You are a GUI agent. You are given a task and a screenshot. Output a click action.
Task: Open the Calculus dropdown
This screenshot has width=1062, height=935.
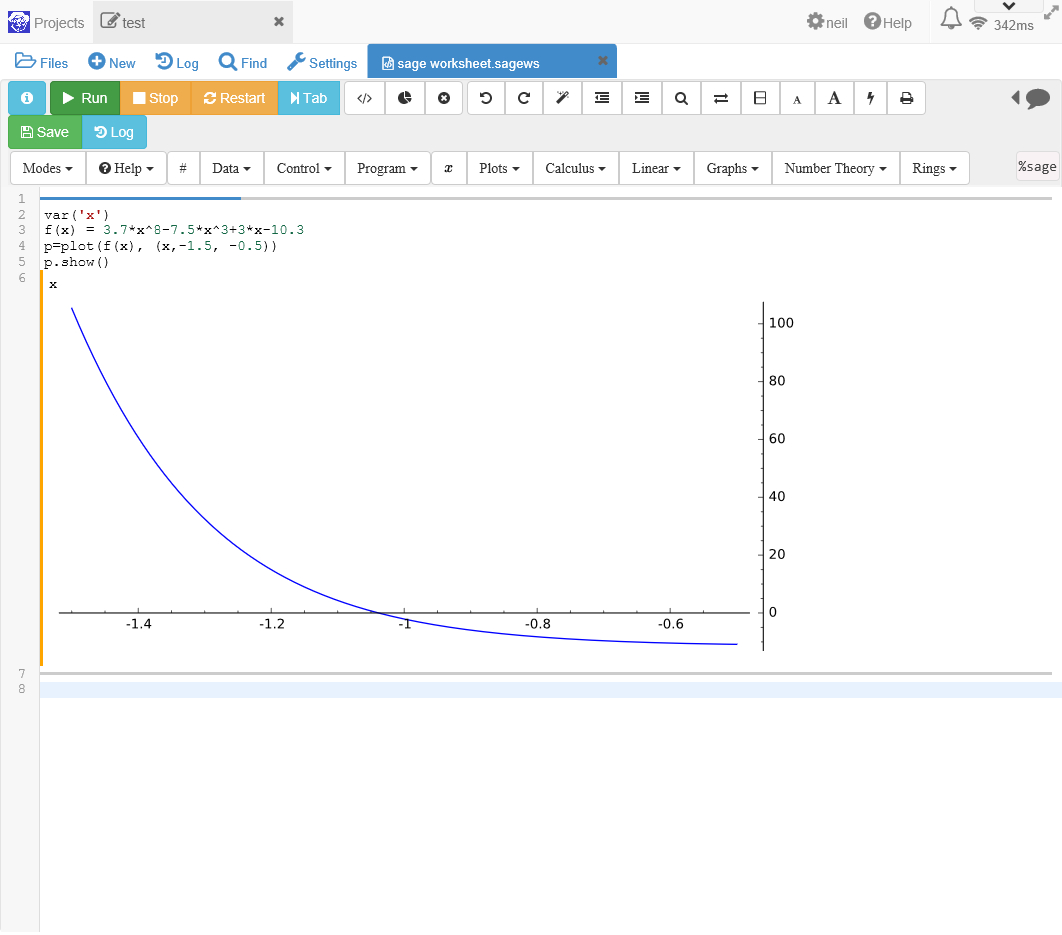[575, 168]
